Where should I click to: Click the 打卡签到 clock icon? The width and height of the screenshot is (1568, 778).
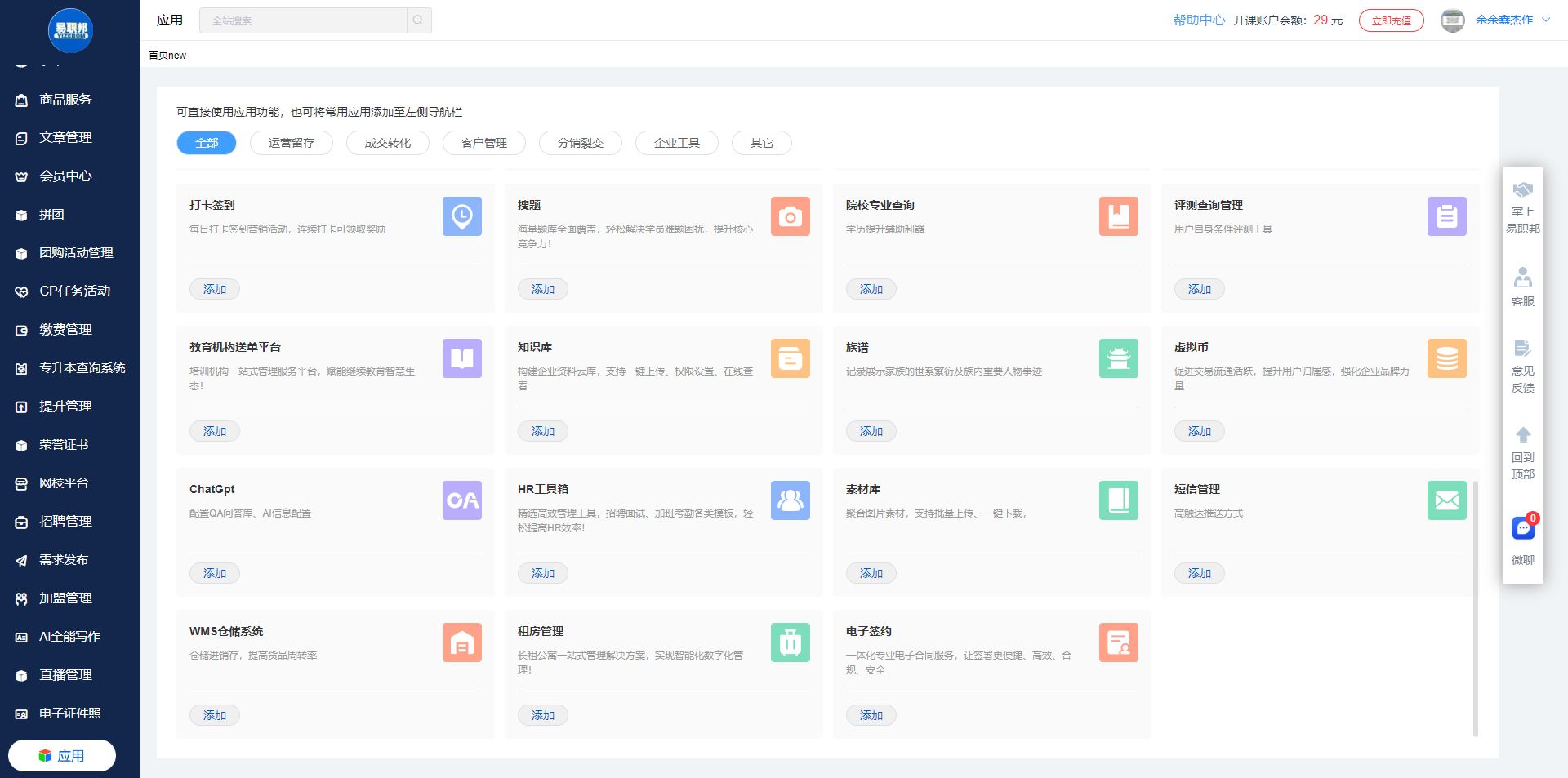click(x=461, y=216)
